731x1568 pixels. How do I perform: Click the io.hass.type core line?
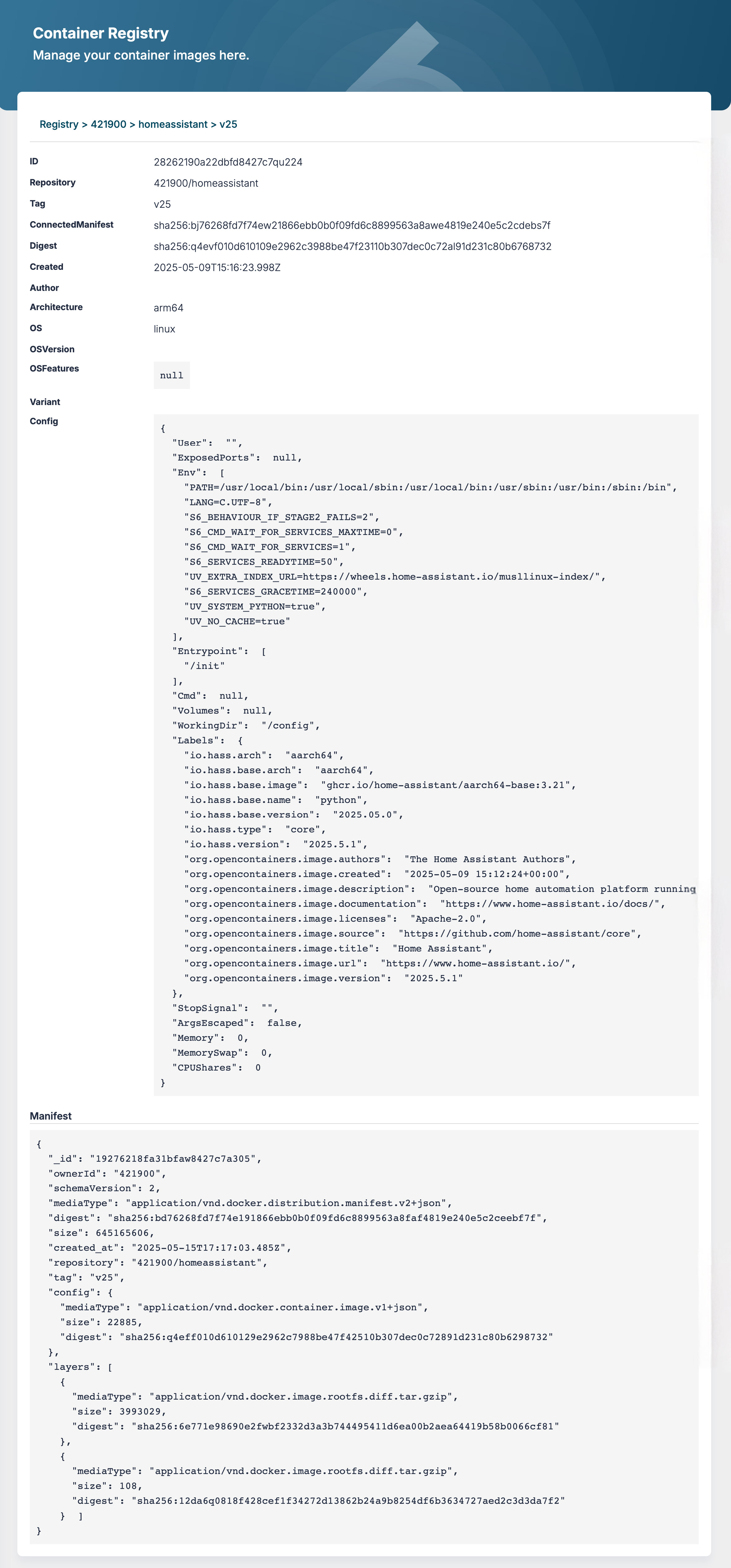point(255,830)
